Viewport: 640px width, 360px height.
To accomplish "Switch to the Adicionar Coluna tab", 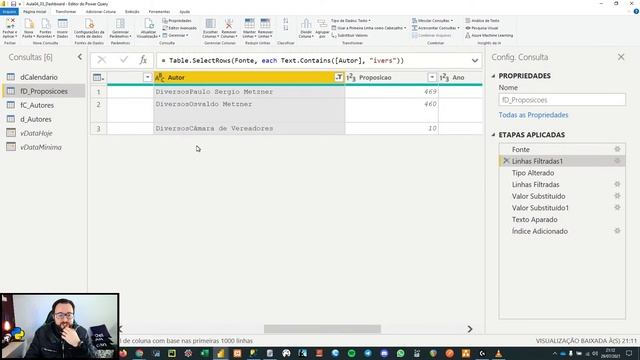I will pos(101,12).
